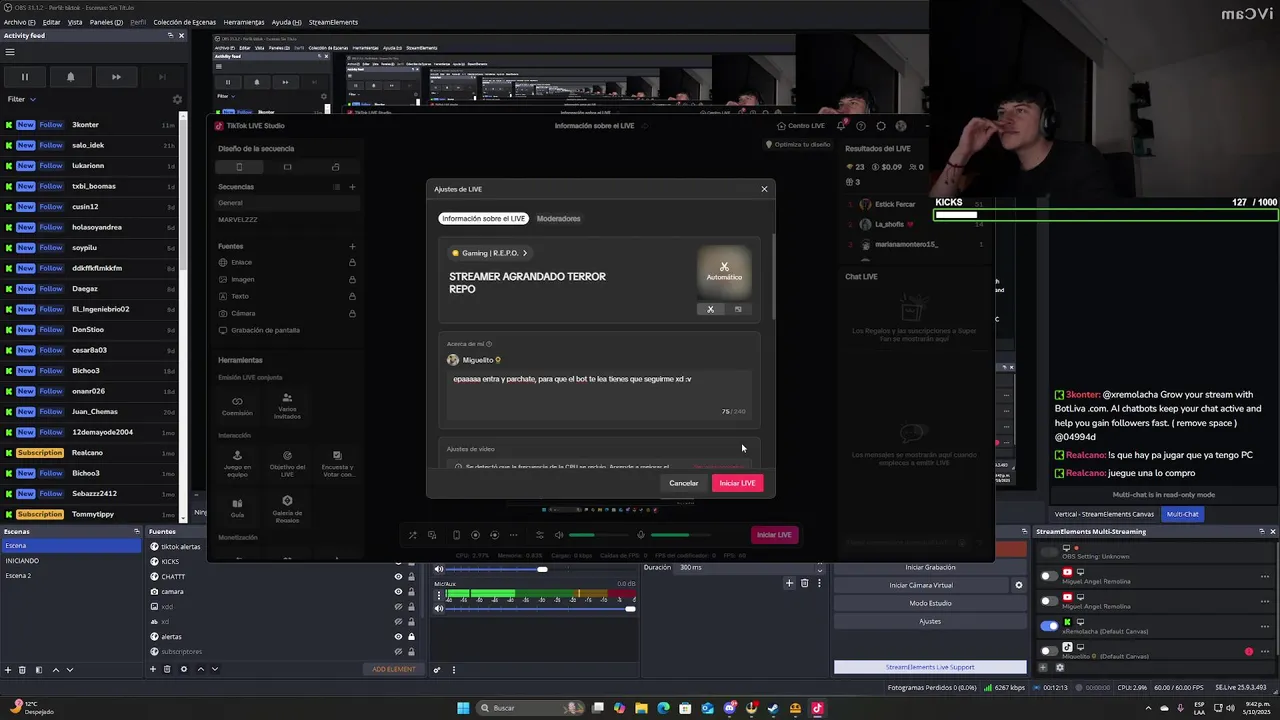
Task: Open Coemisión tool in TikTok Studio
Action: pos(237,405)
